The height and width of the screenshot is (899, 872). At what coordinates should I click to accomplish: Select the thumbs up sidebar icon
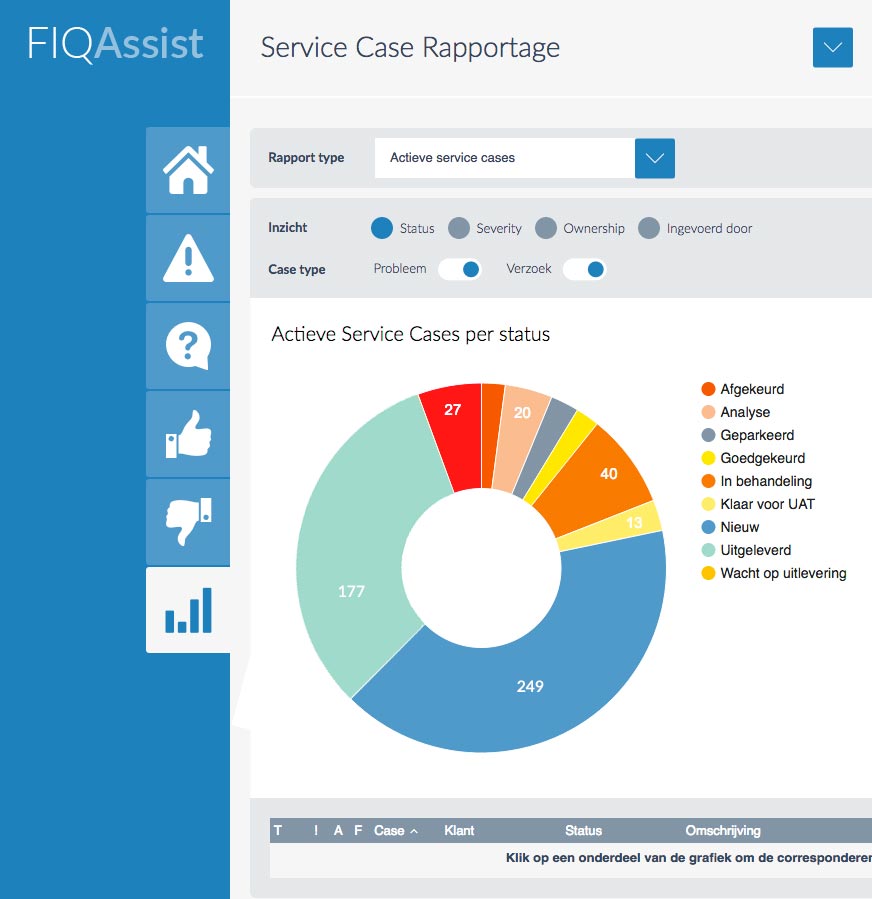point(188,434)
